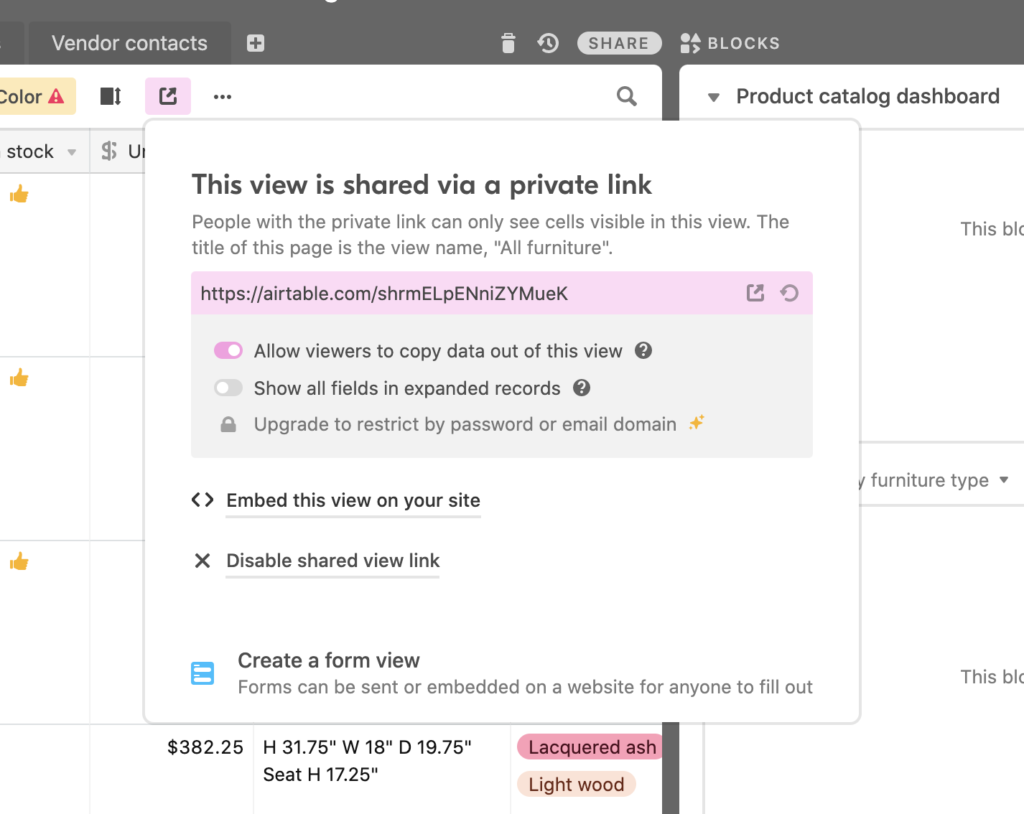Image resolution: width=1024 pixels, height=814 pixels.
Task: Regenerate the private share link URL
Action: pyautogui.click(x=789, y=293)
